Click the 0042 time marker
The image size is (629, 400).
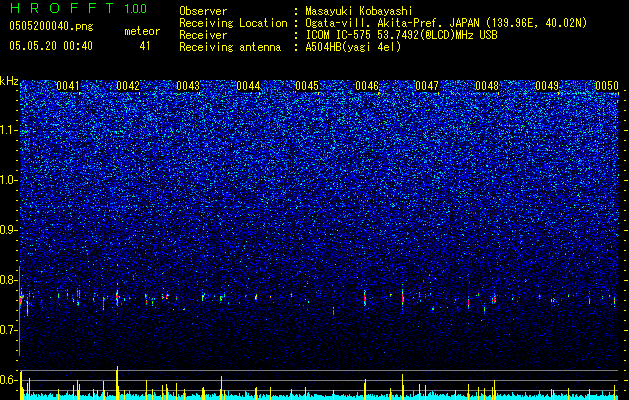[128, 86]
